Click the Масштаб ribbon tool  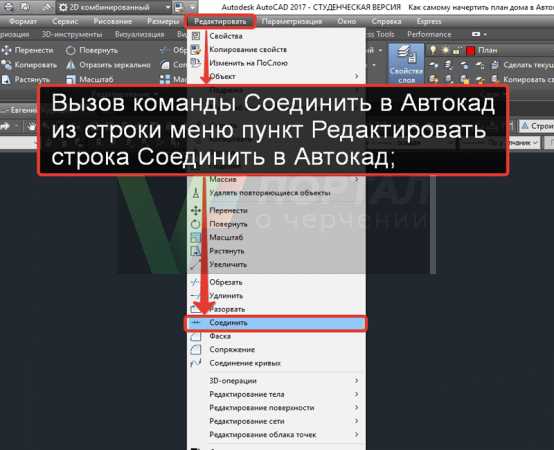tap(90, 79)
